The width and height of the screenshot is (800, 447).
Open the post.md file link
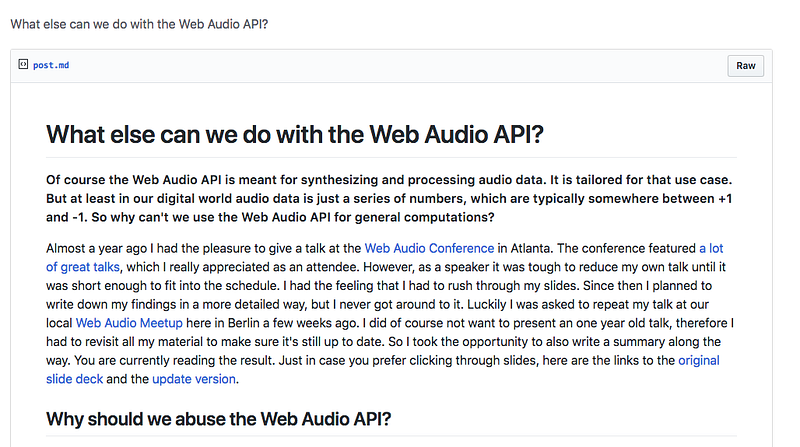tap(51, 66)
